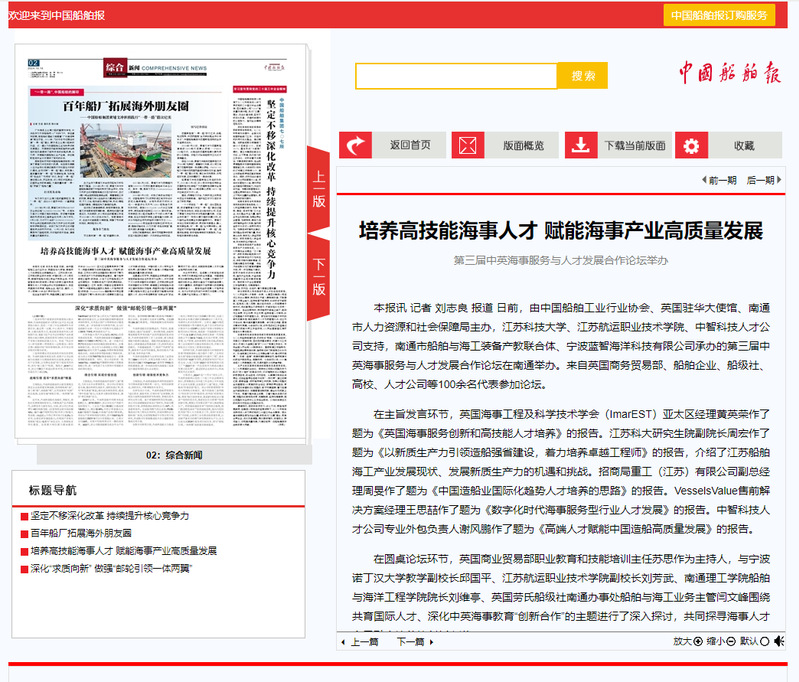Click the 版面概览 envelope-style icon
The height and width of the screenshot is (682, 799).
[x=467, y=145]
